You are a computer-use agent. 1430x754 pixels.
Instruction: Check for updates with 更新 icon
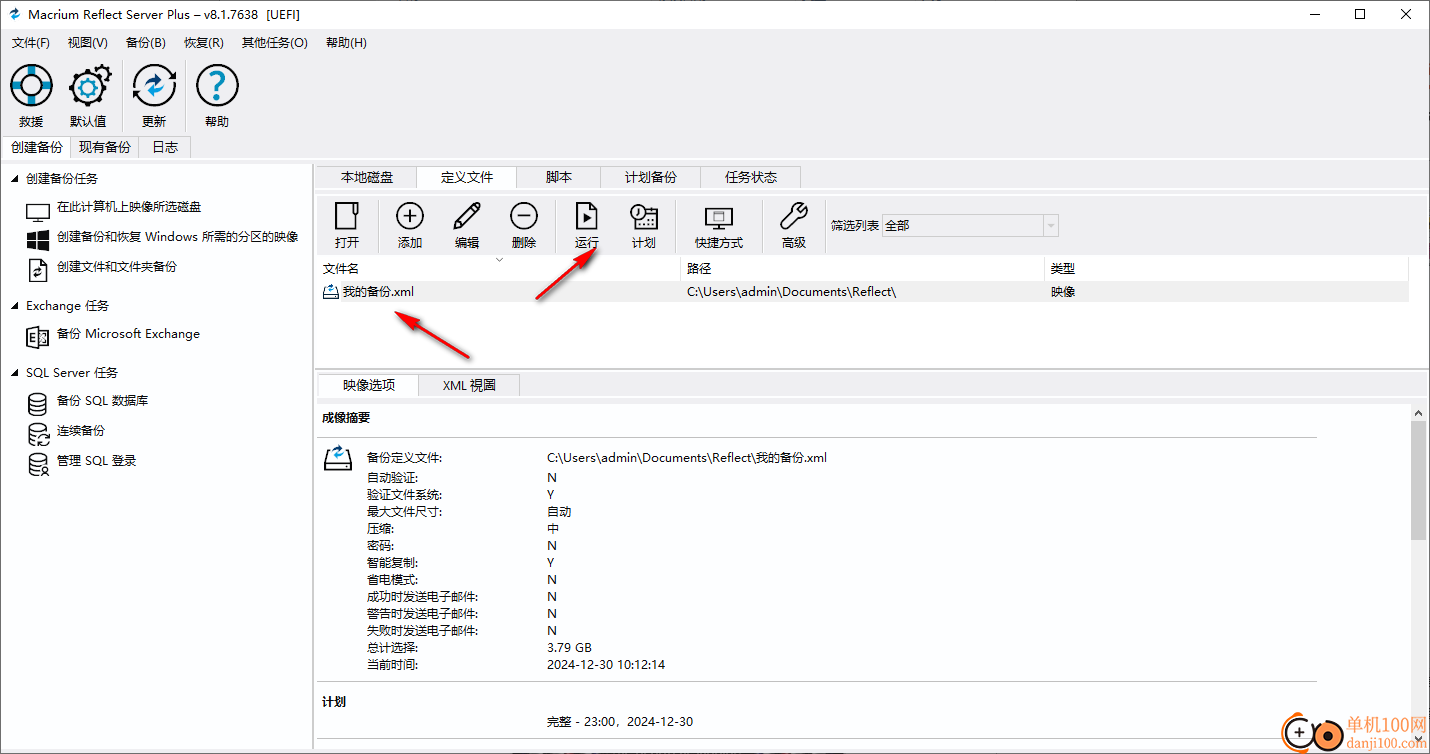click(154, 86)
